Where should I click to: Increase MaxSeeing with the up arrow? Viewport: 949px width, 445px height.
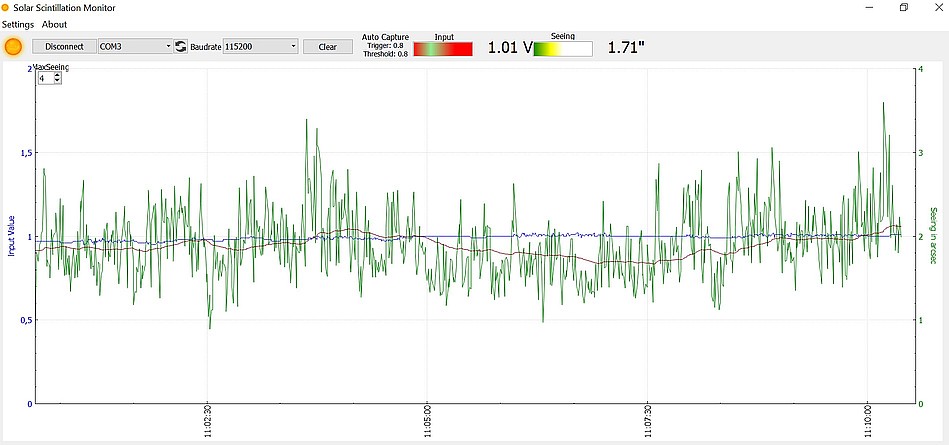[57, 76]
